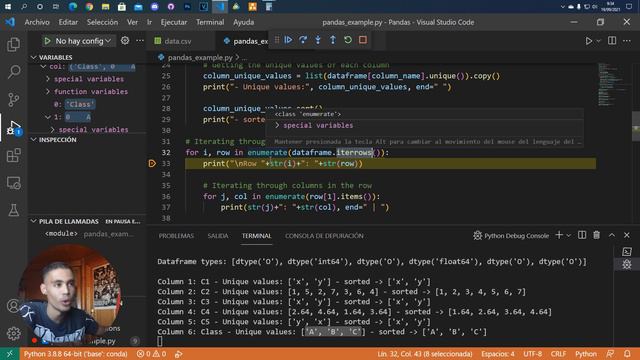Open the Accounts menu in activity bar
The image size is (640, 360).
[13, 306]
